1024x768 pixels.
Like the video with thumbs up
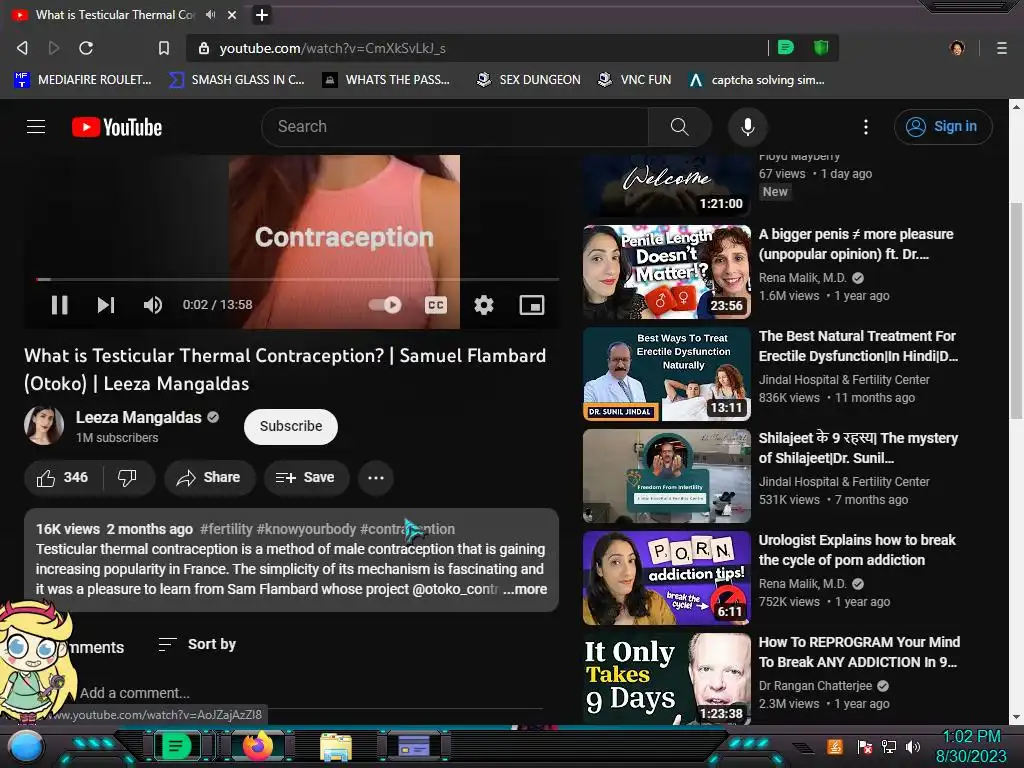click(x=63, y=478)
